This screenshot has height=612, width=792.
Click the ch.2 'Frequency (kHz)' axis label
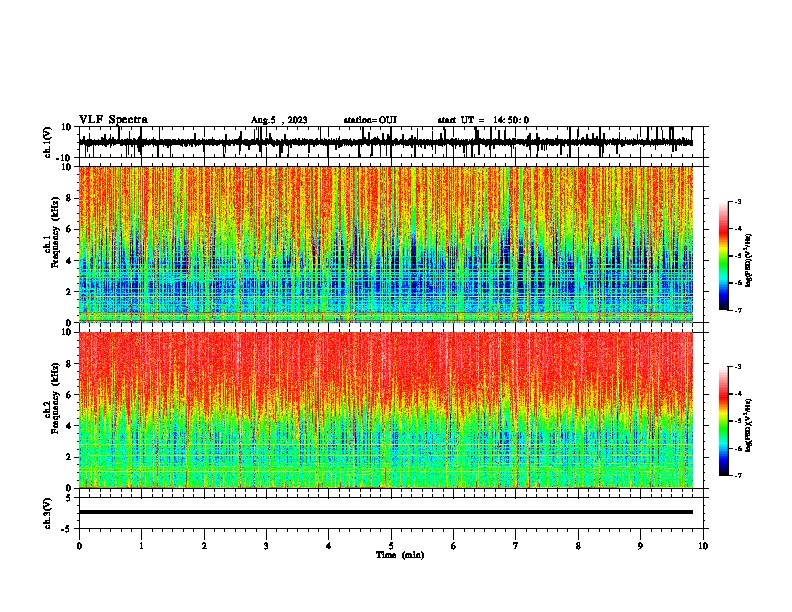coord(55,398)
